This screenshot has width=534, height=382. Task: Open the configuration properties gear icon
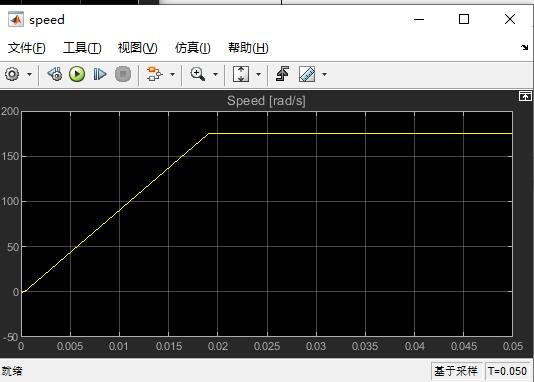pos(12,74)
